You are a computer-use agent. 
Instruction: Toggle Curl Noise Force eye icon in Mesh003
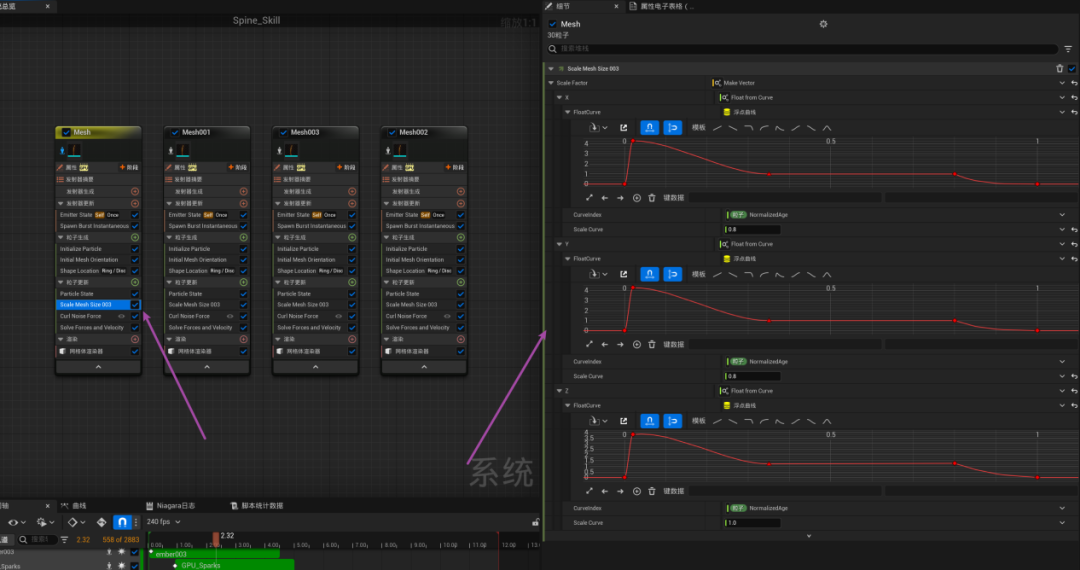click(x=338, y=317)
